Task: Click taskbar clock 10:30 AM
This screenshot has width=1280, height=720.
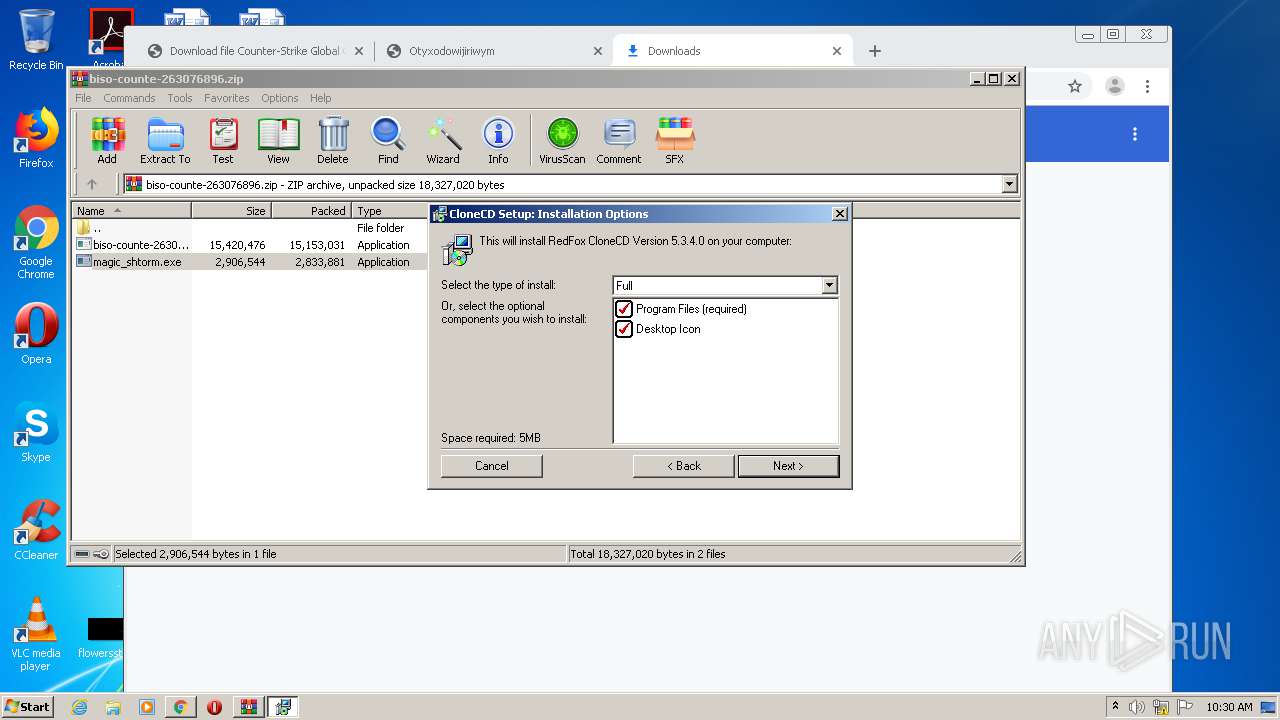Action: pyautogui.click(x=1229, y=707)
